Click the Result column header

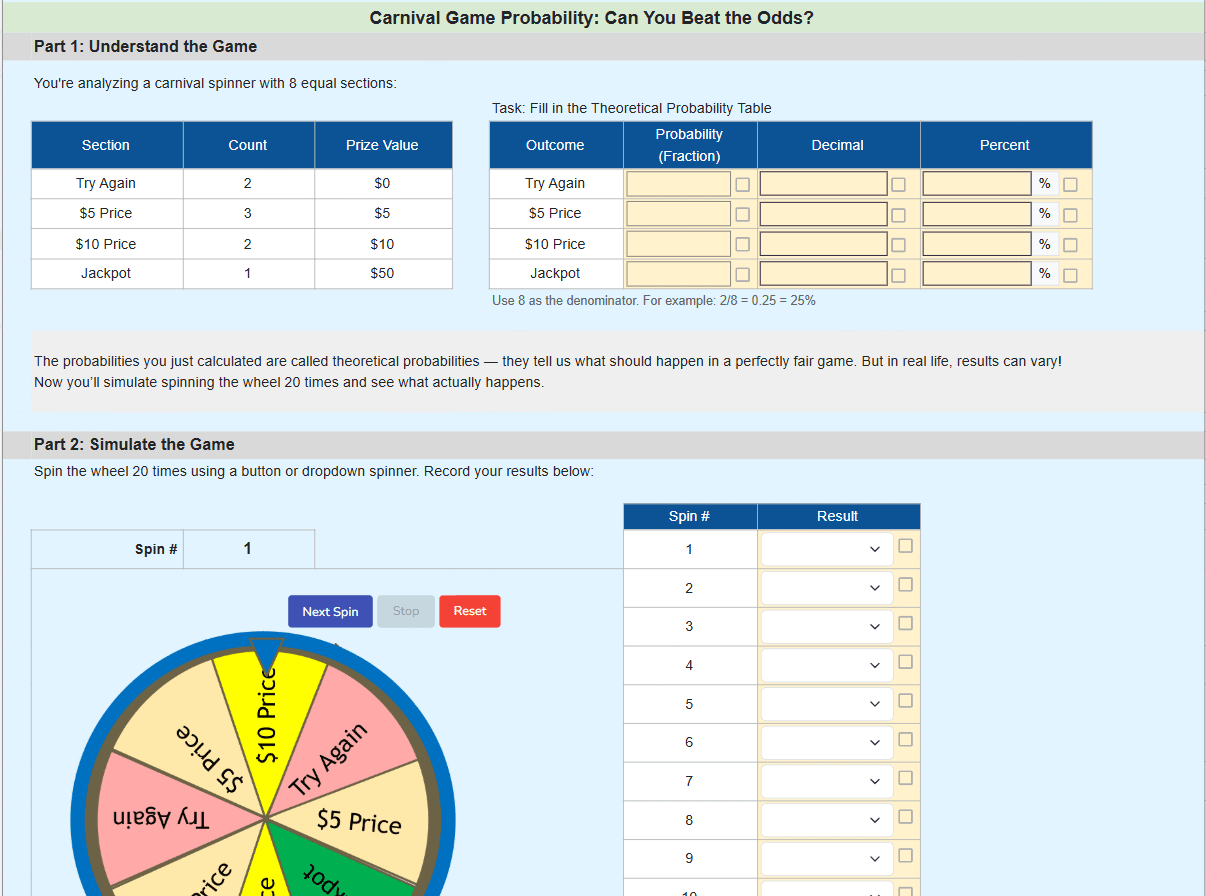click(838, 517)
